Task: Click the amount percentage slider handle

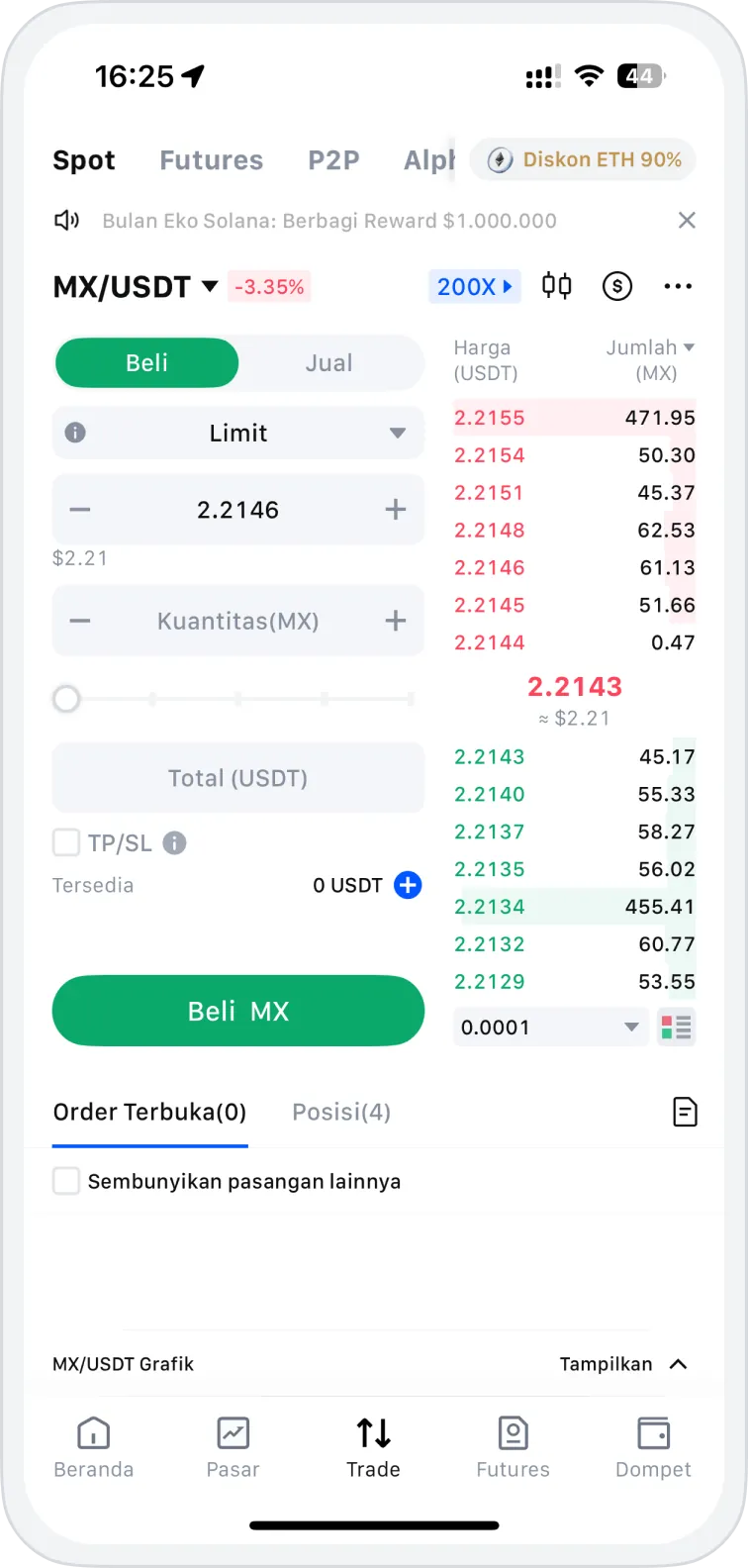Action: pos(66,700)
